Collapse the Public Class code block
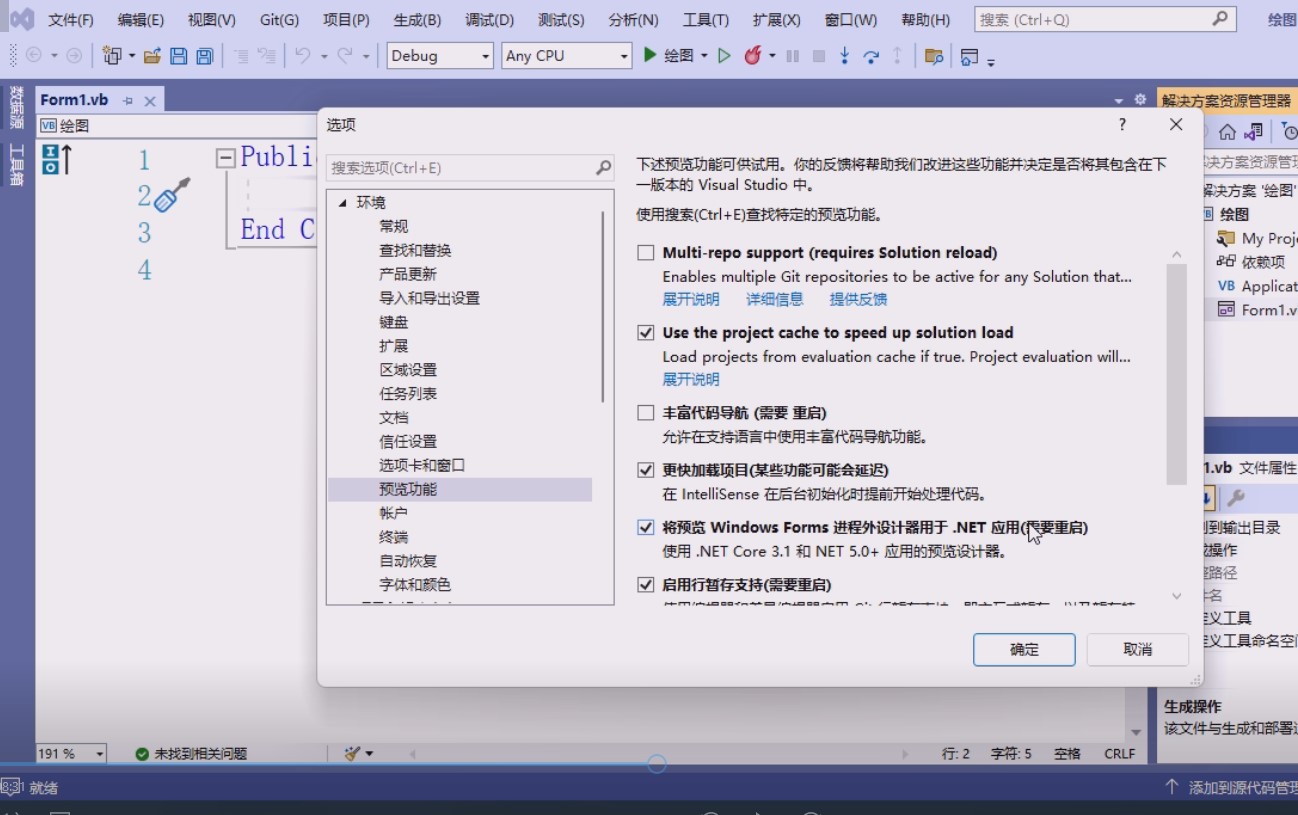 226,158
